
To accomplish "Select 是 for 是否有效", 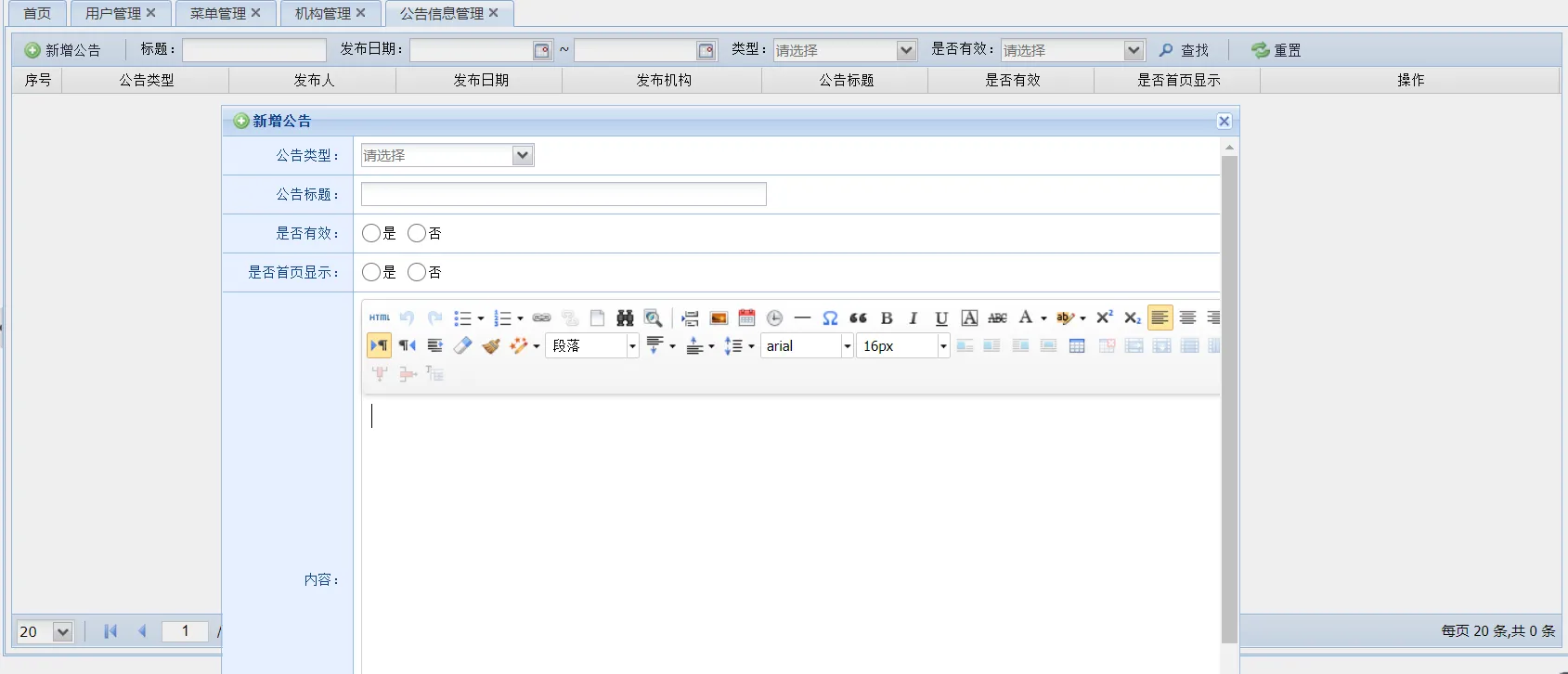I will (x=371, y=234).
